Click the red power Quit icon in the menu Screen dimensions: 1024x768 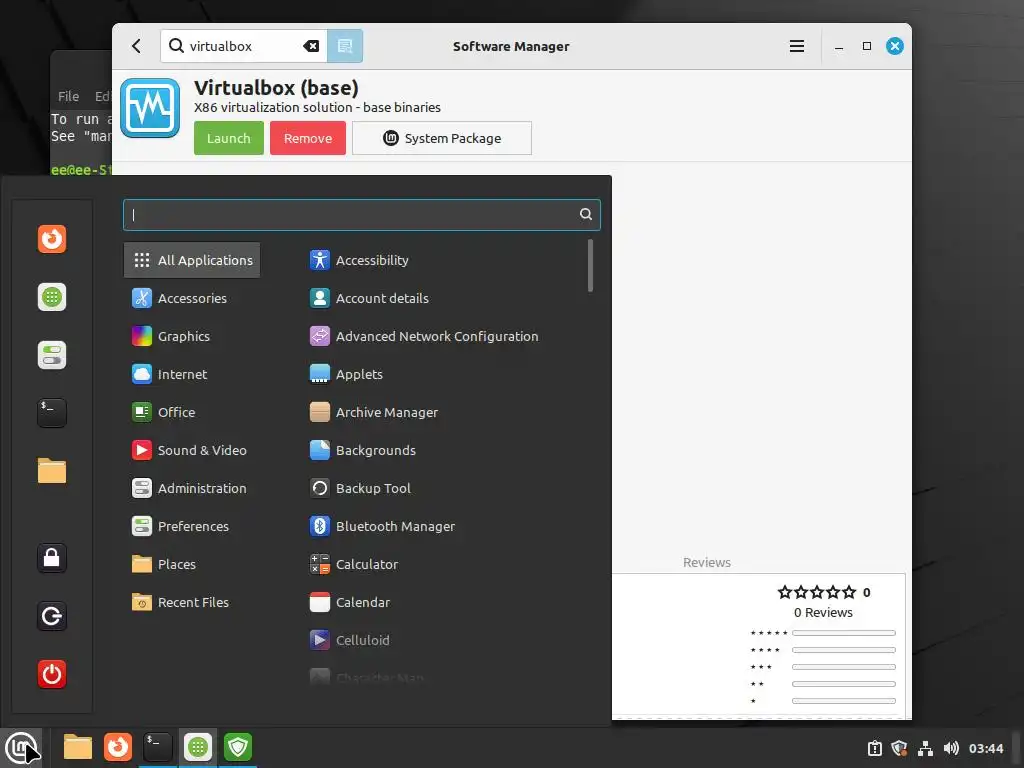[52, 674]
